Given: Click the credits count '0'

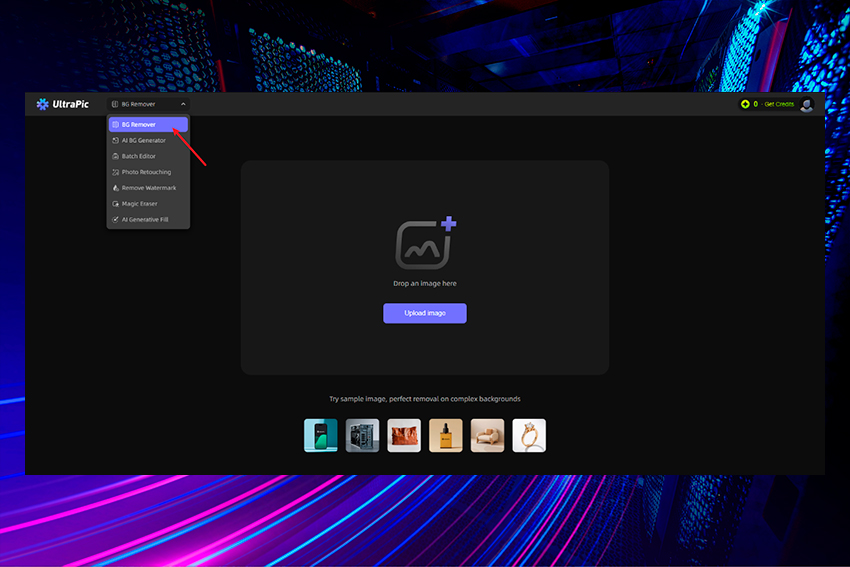Looking at the screenshot, I should coord(755,104).
